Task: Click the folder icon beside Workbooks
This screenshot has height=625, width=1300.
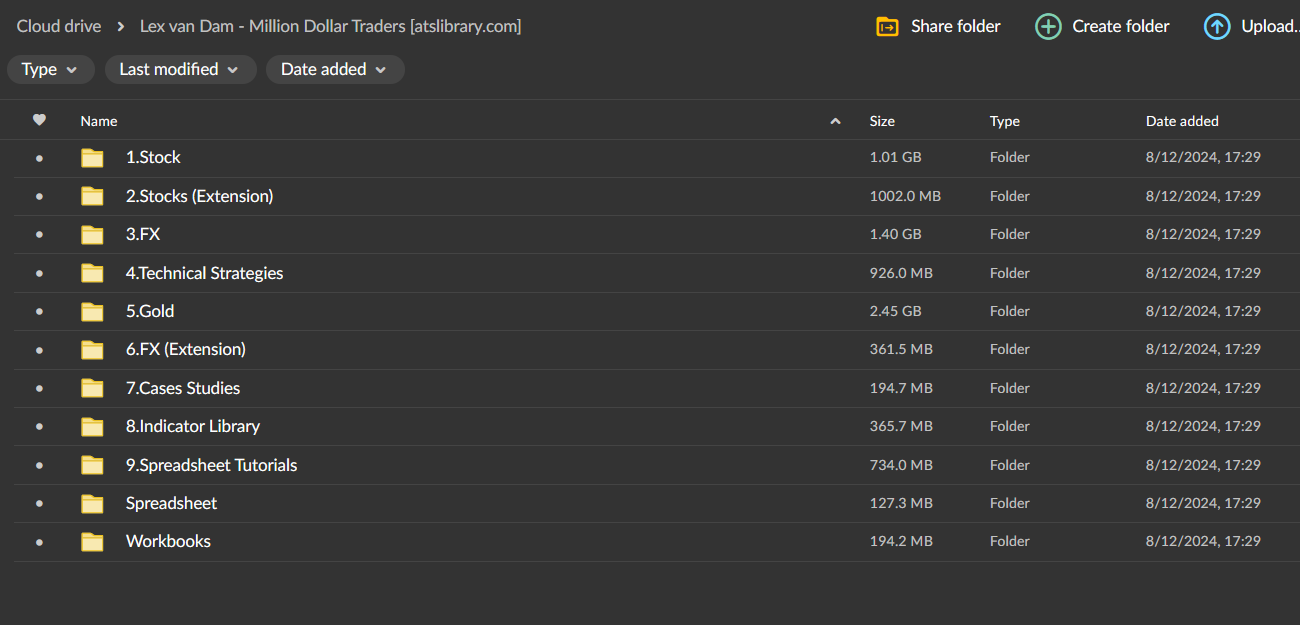Action: (92, 541)
